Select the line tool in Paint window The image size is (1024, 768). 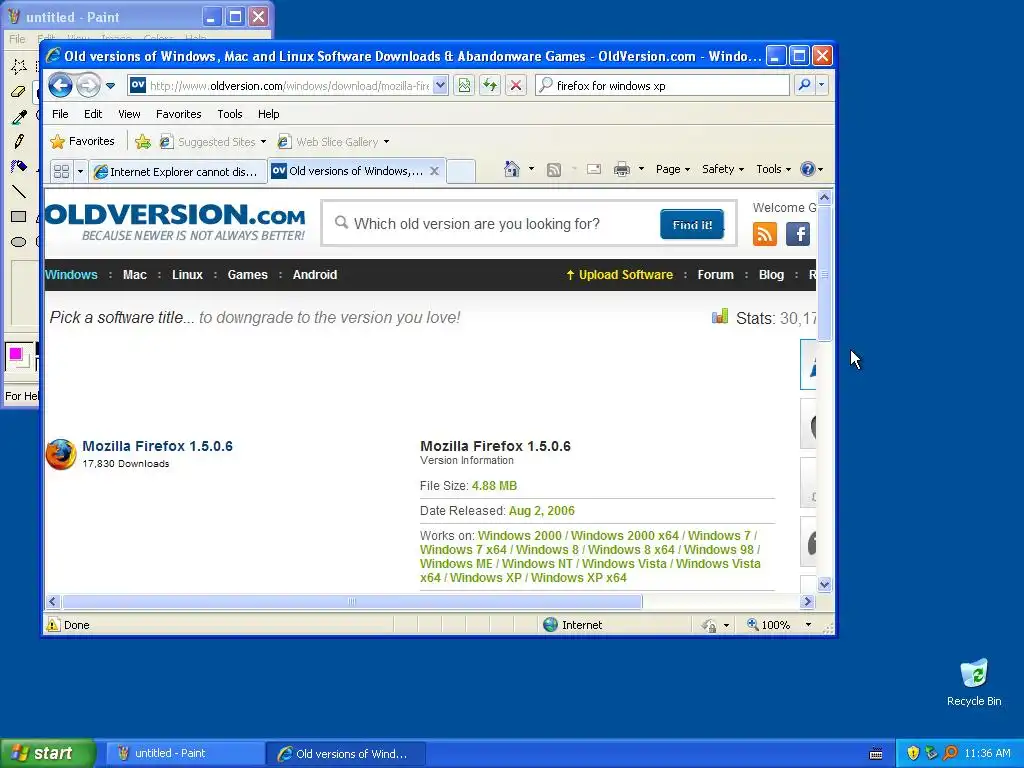point(19,191)
